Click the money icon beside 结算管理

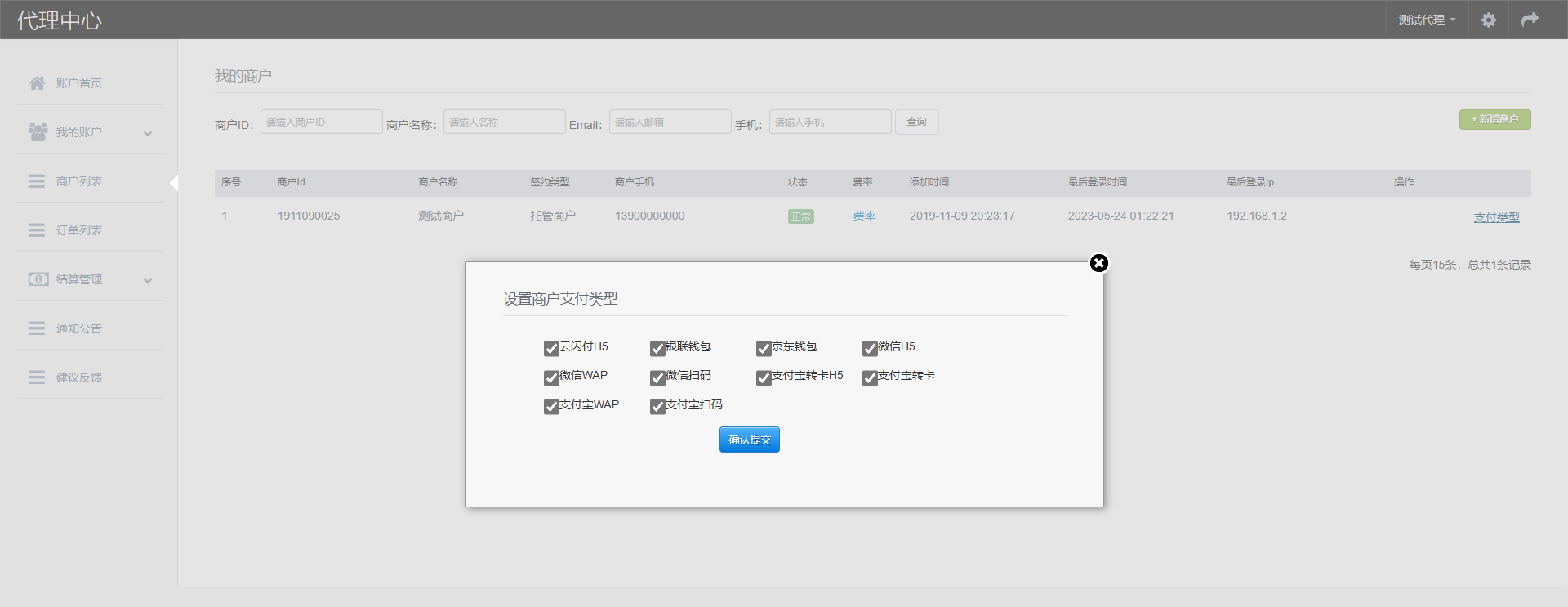coord(38,279)
